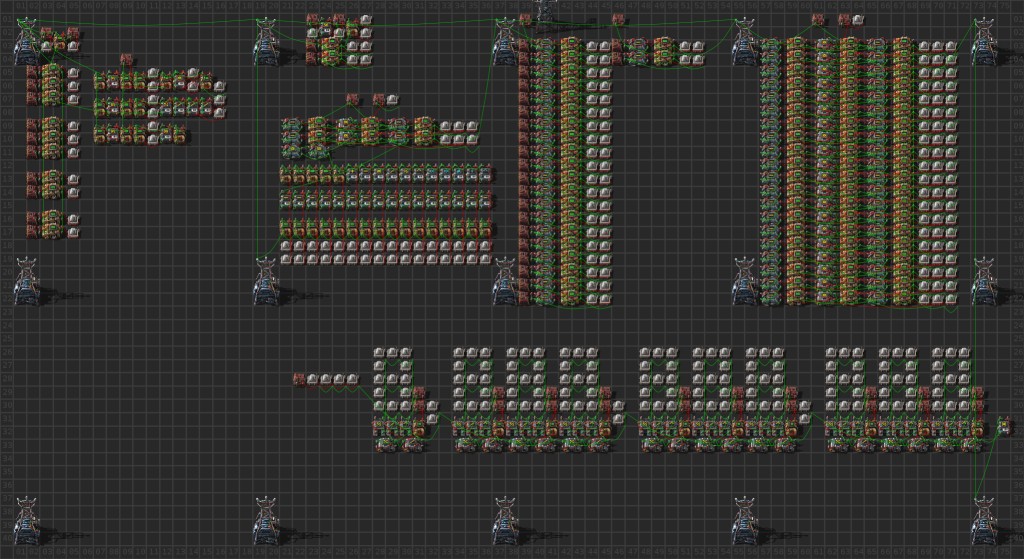
Task: Select the middle substation of the bottom row
Action: 505,521
